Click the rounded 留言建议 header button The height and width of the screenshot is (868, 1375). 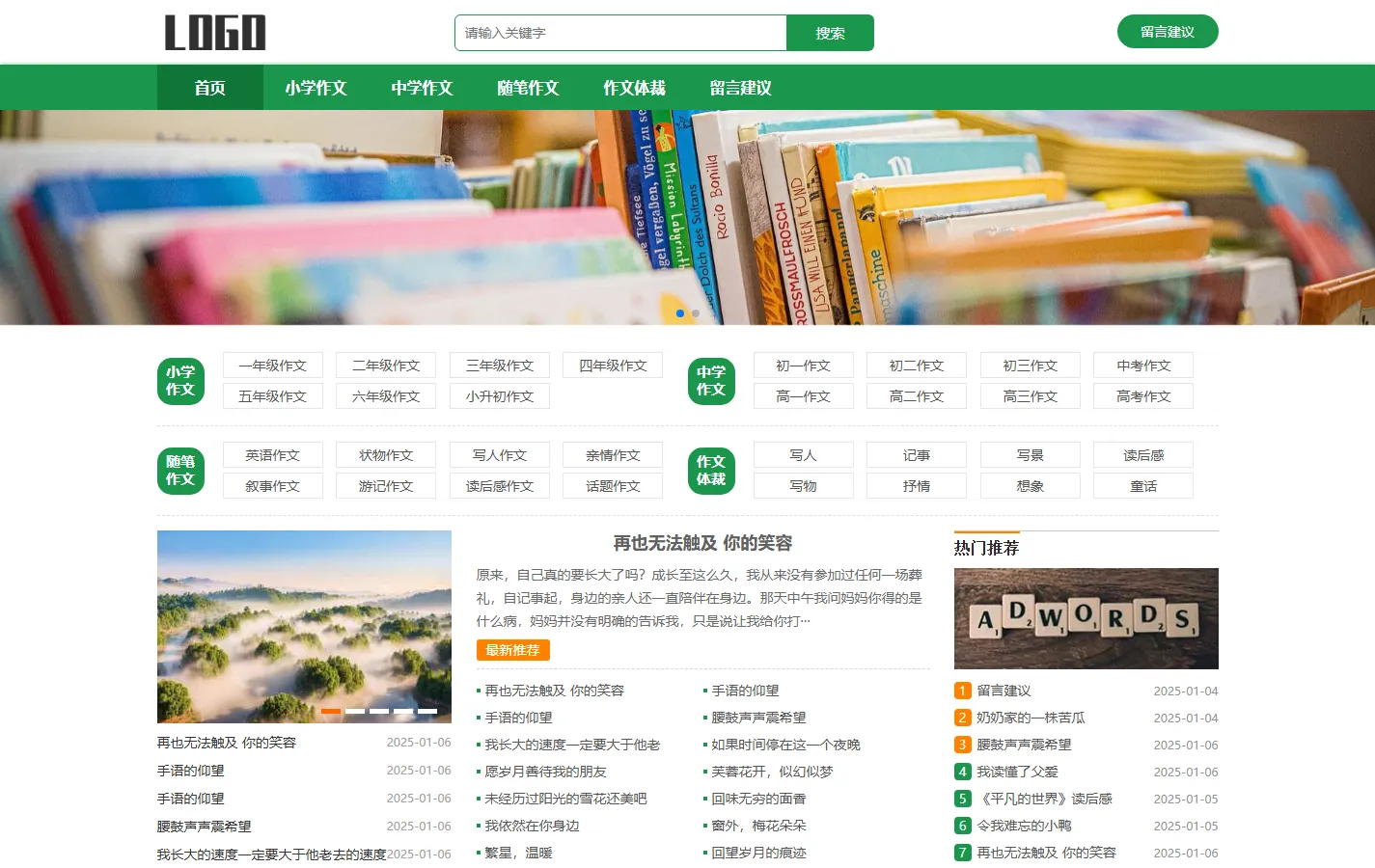coord(1168,32)
